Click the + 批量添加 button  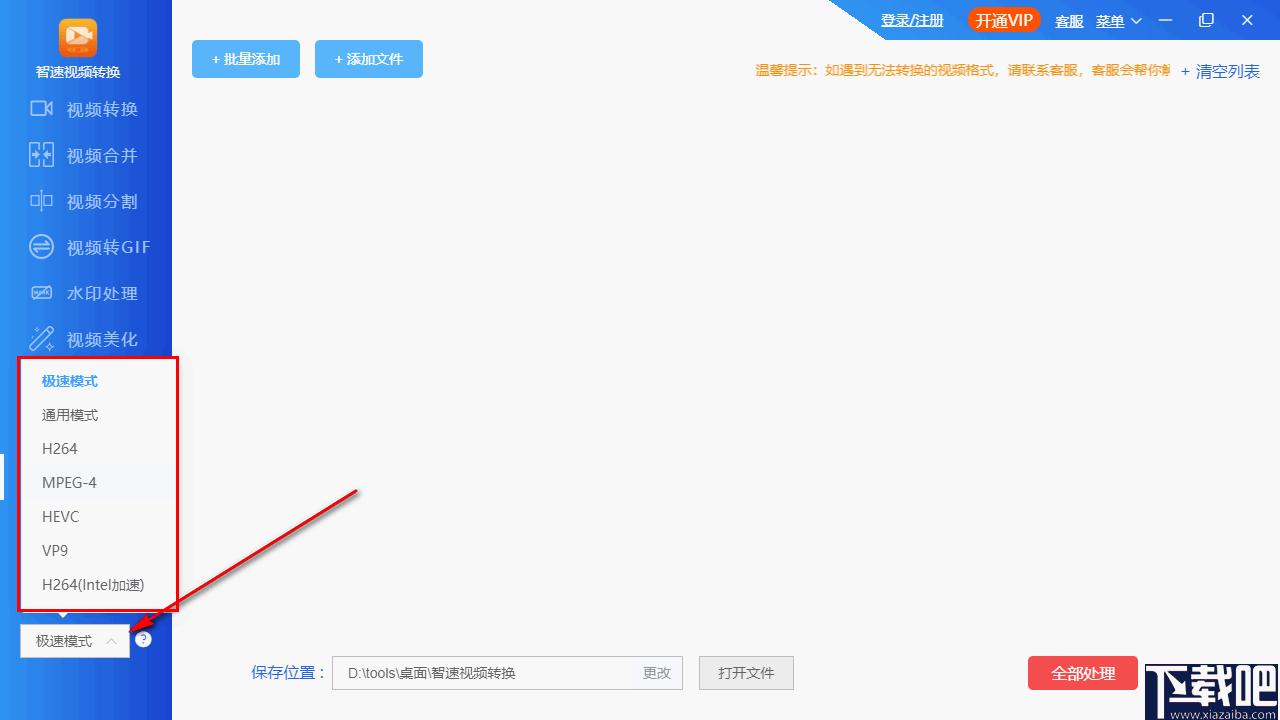click(246, 59)
